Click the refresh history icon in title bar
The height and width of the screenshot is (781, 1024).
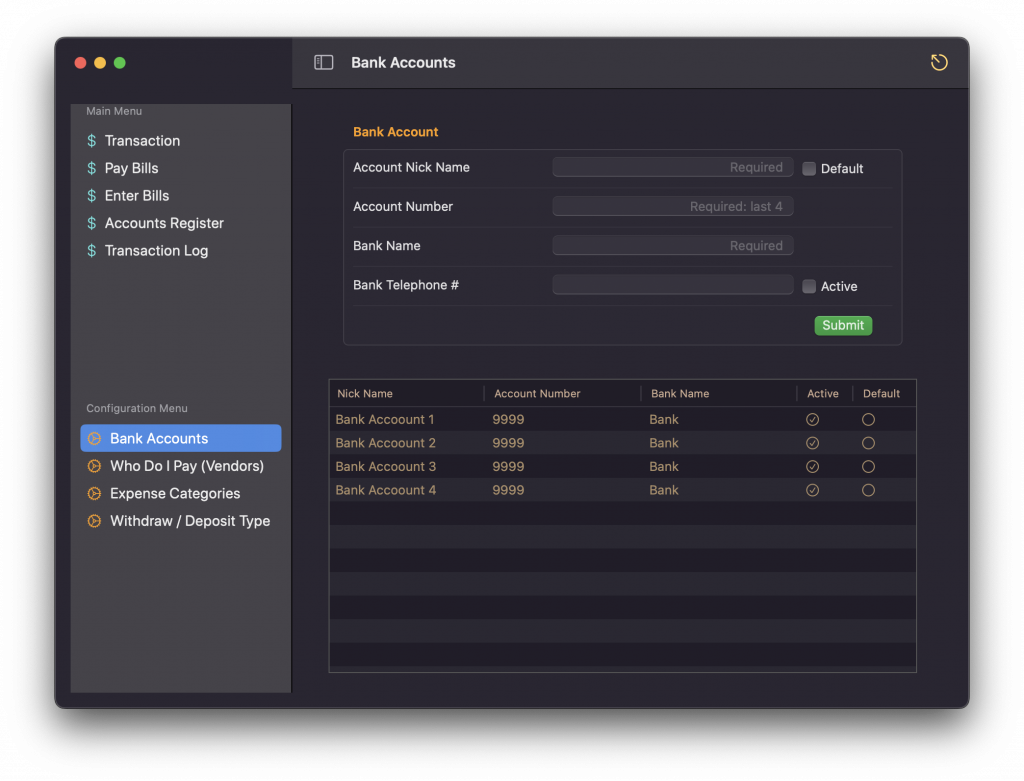pyautogui.click(x=938, y=63)
